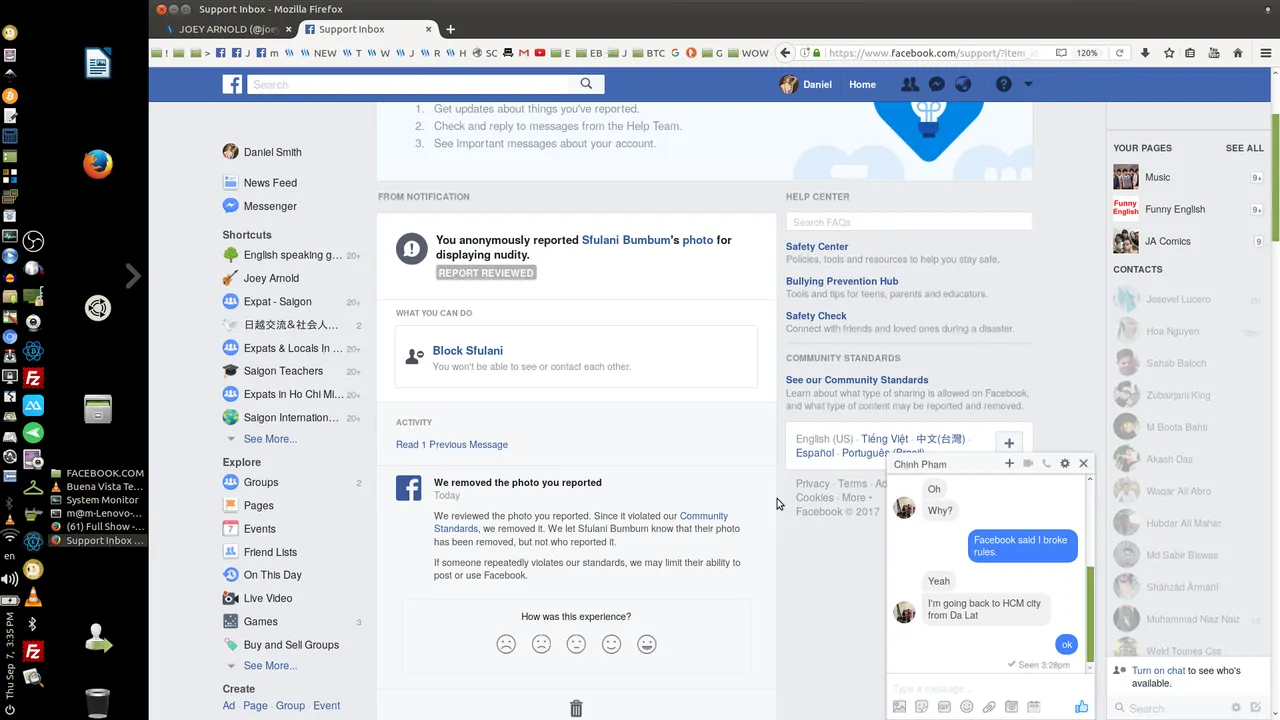Open the Notifications globe icon
Viewport: 1280px width, 720px height.
(964, 85)
